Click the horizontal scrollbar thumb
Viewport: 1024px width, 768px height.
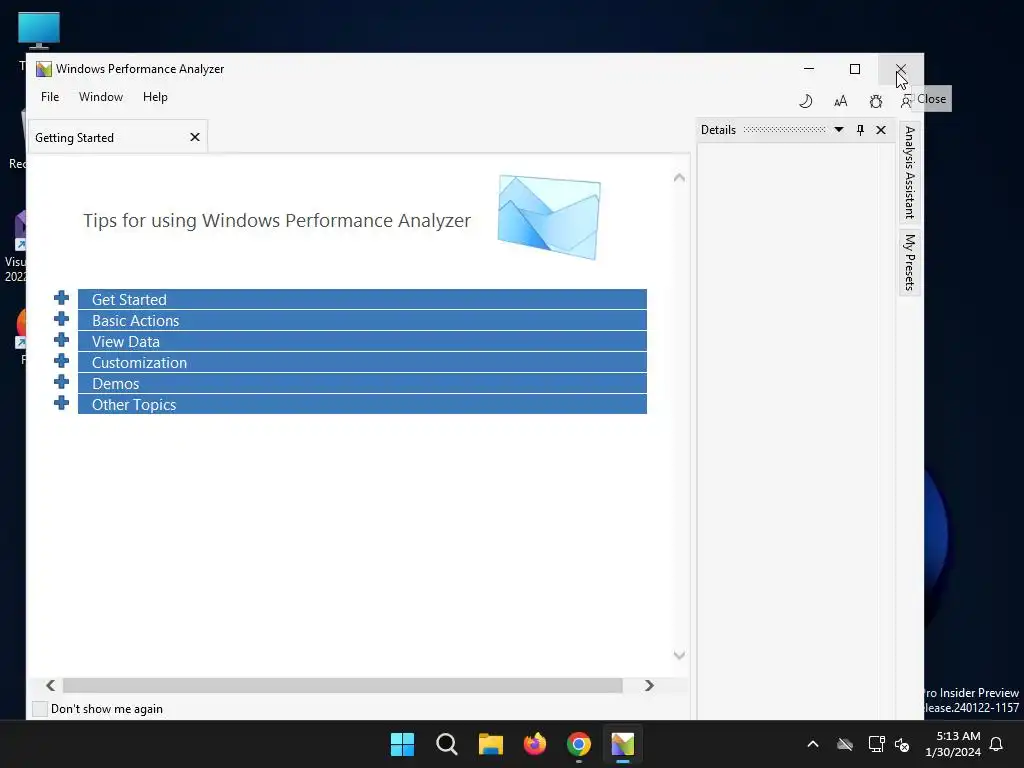[342, 685]
